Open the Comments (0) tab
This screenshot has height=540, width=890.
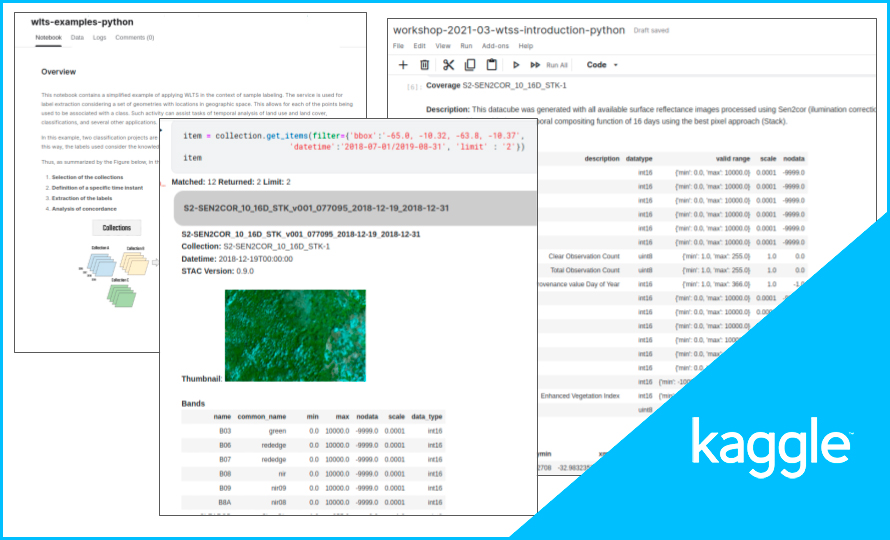coord(135,37)
